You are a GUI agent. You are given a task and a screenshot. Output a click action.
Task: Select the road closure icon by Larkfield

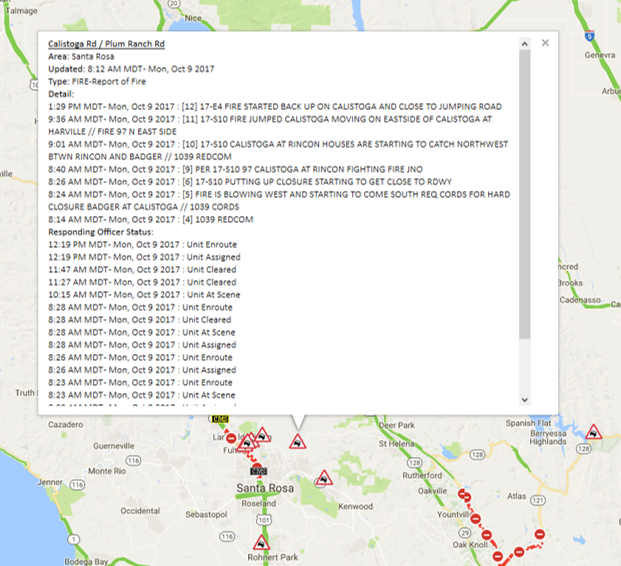231,438
